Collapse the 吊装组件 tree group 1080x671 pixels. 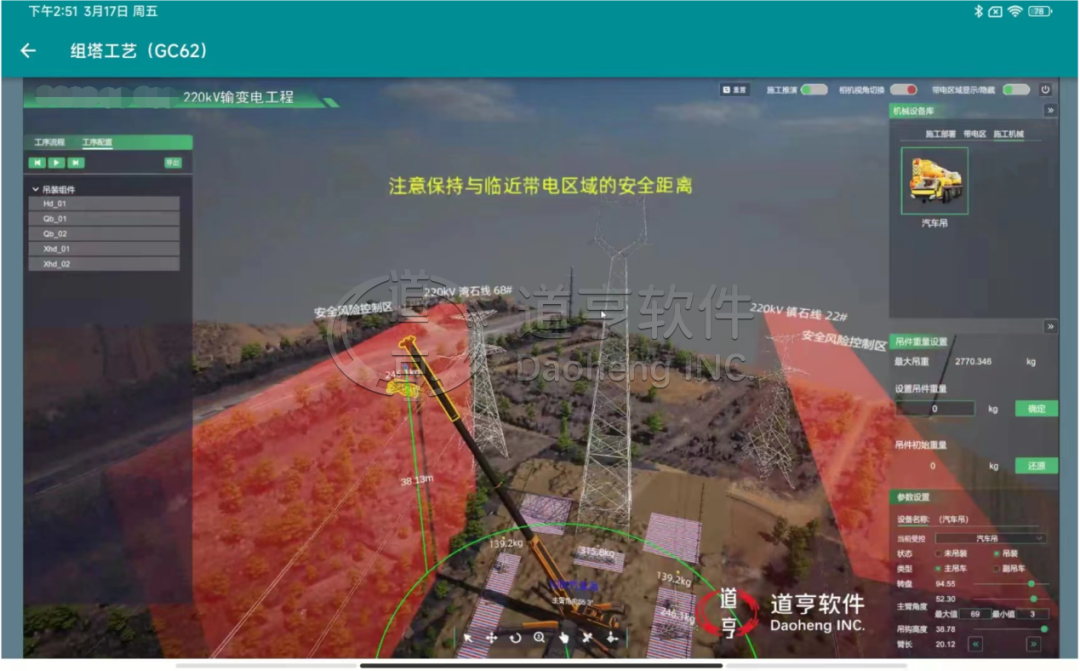click(x=36, y=189)
